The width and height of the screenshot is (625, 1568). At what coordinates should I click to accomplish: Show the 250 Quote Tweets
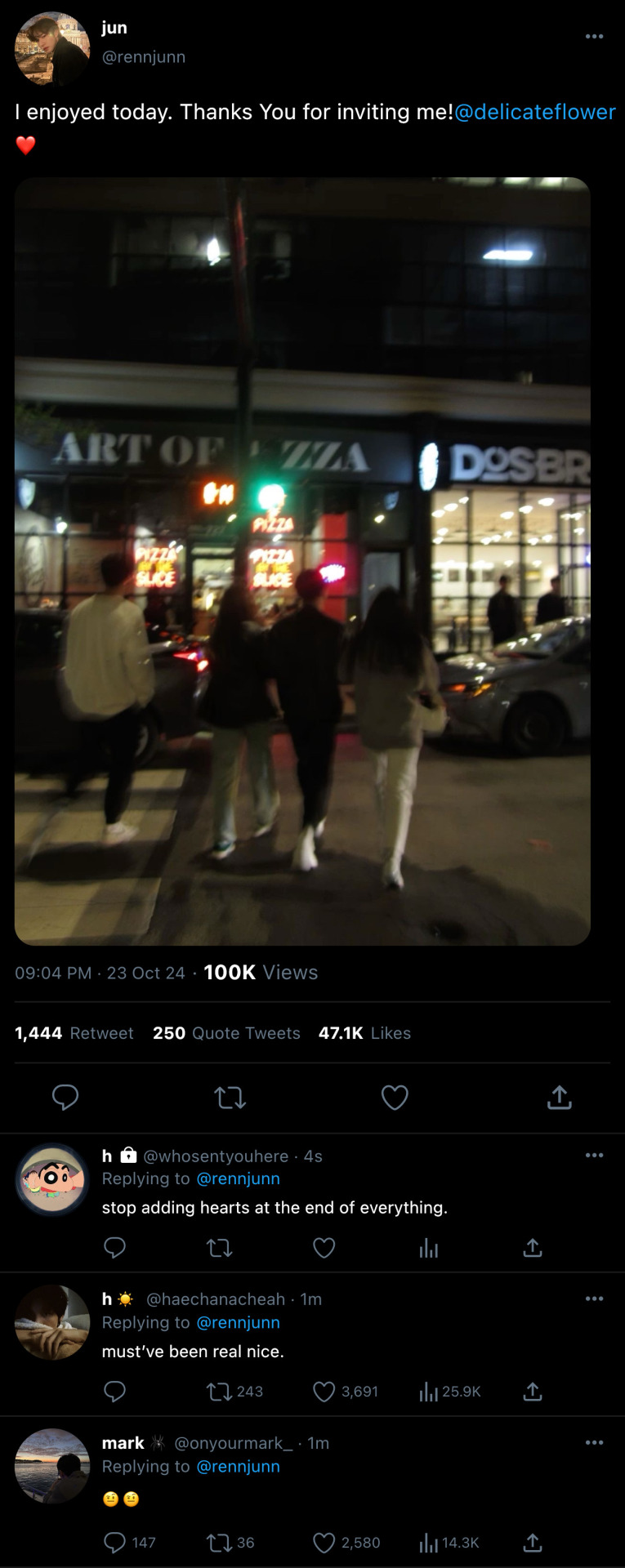(x=226, y=1033)
